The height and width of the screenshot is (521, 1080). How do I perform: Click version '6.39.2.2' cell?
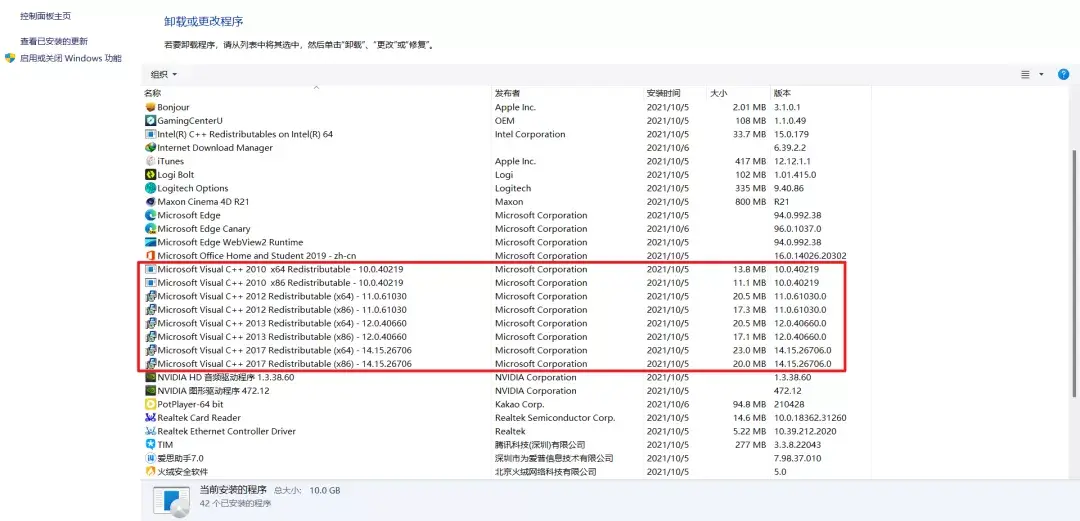click(789, 147)
